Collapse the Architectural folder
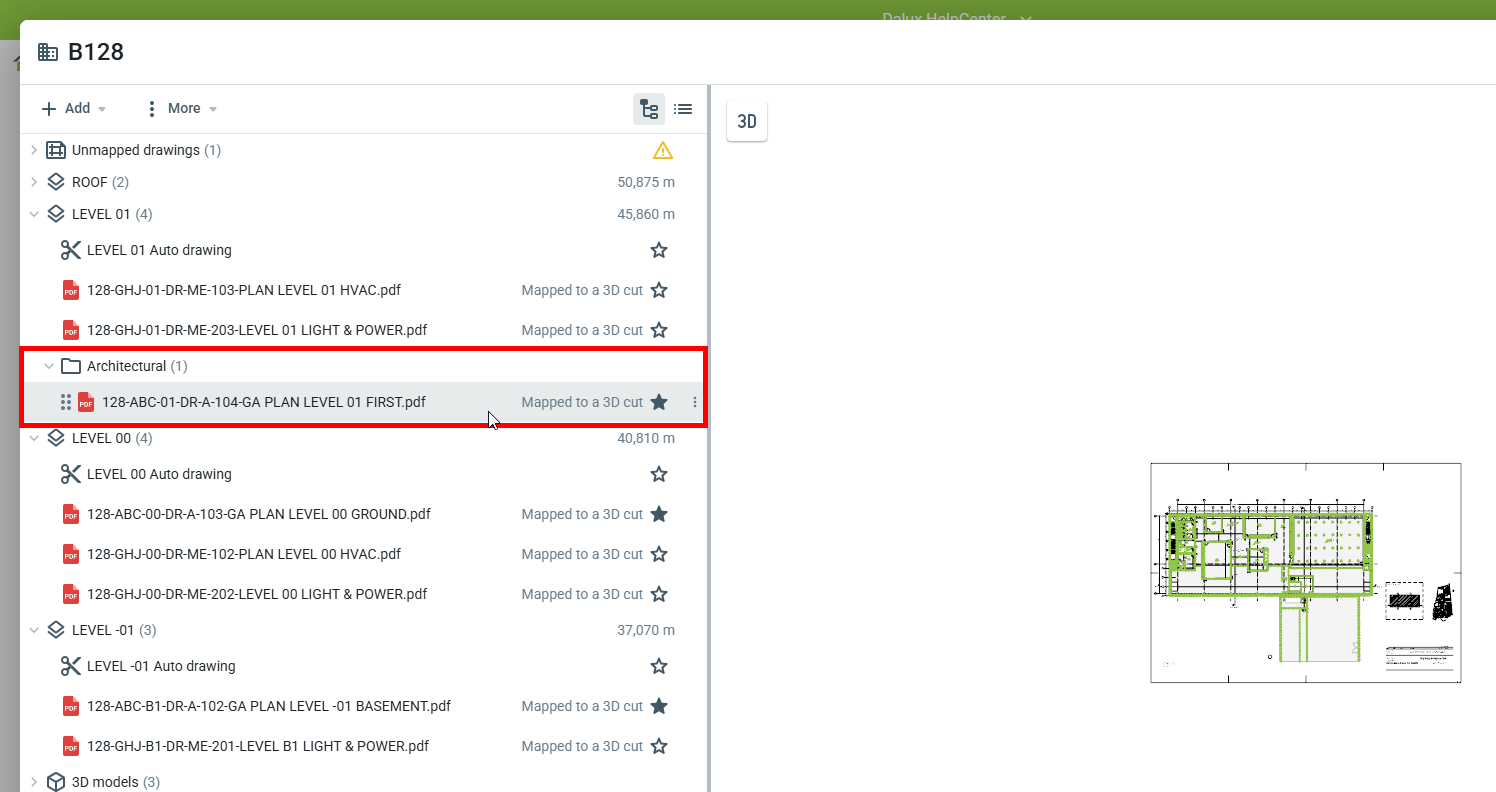Image resolution: width=1496 pixels, height=792 pixels. tap(49, 366)
